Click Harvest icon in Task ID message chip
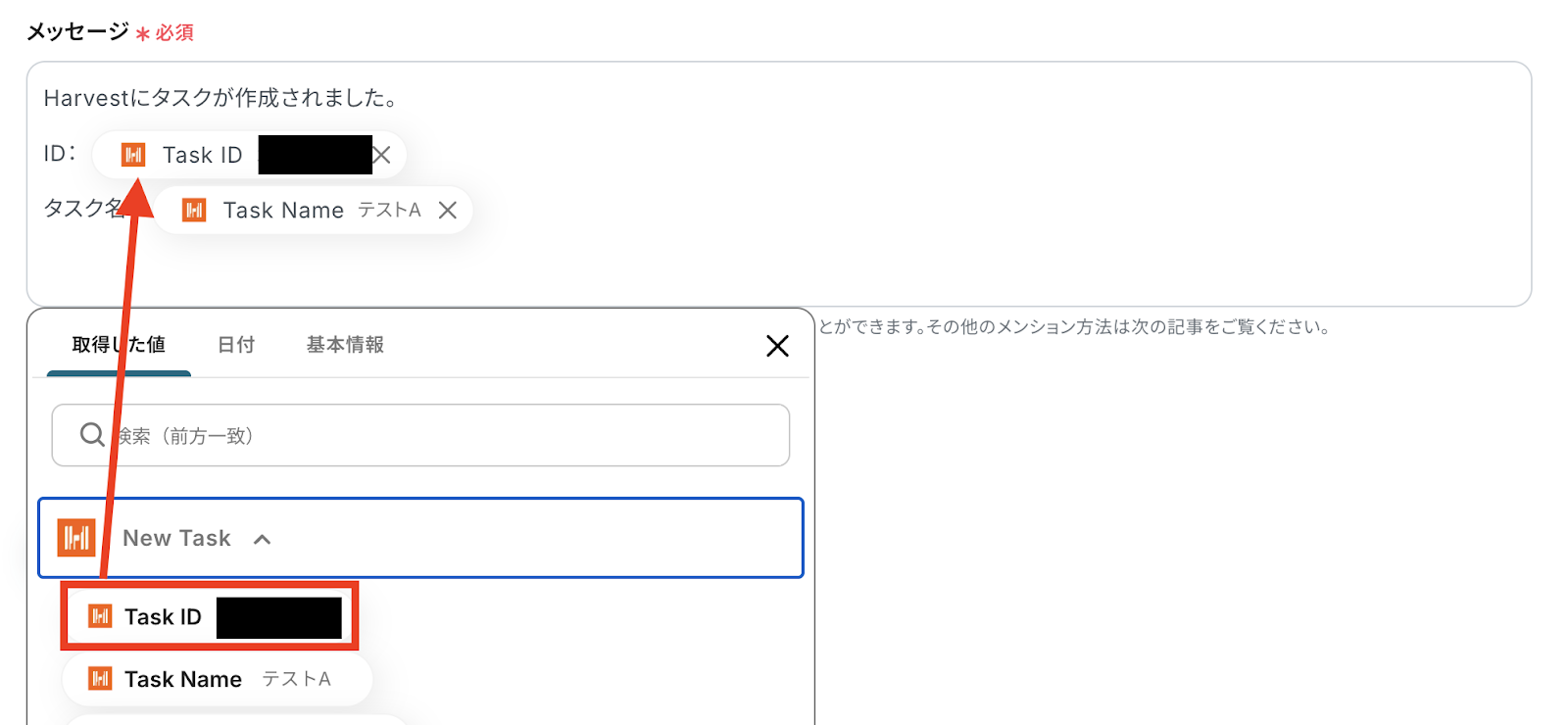This screenshot has width=1568, height=725. pyautogui.click(x=133, y=155)
